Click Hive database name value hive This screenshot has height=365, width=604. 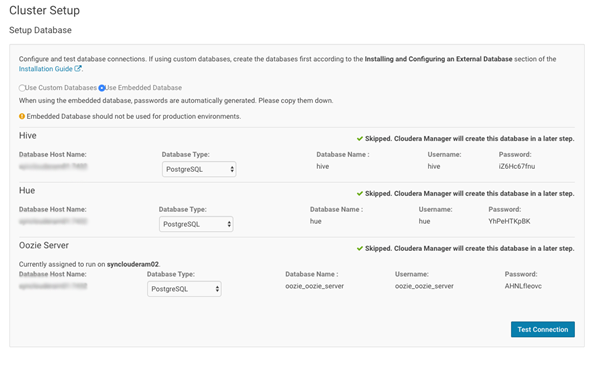(323, 166)
